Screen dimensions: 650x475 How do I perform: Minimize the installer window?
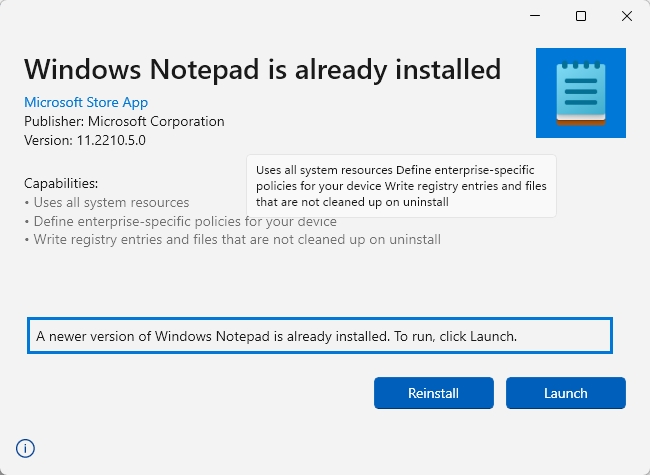pyautogui.click(x=535, y=16)
